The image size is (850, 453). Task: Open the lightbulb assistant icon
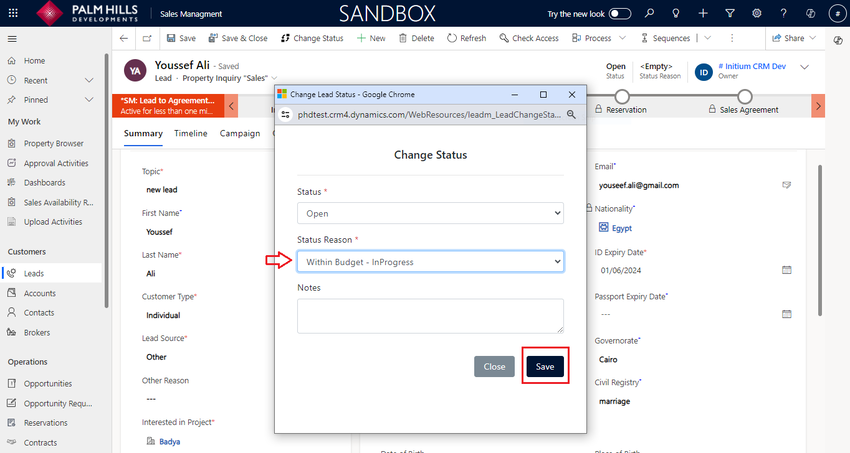677,13
